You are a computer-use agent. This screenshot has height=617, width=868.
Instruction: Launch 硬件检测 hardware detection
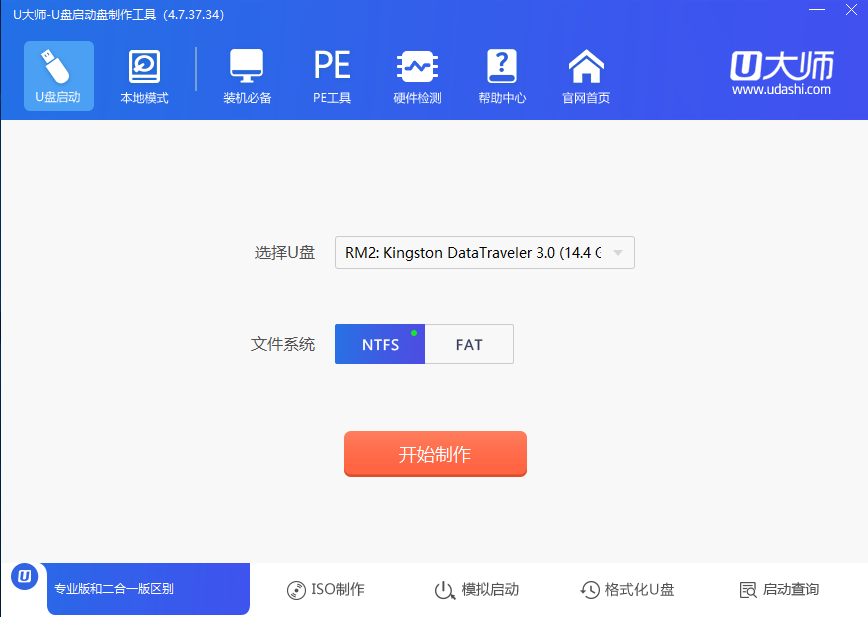click(417, 76)
